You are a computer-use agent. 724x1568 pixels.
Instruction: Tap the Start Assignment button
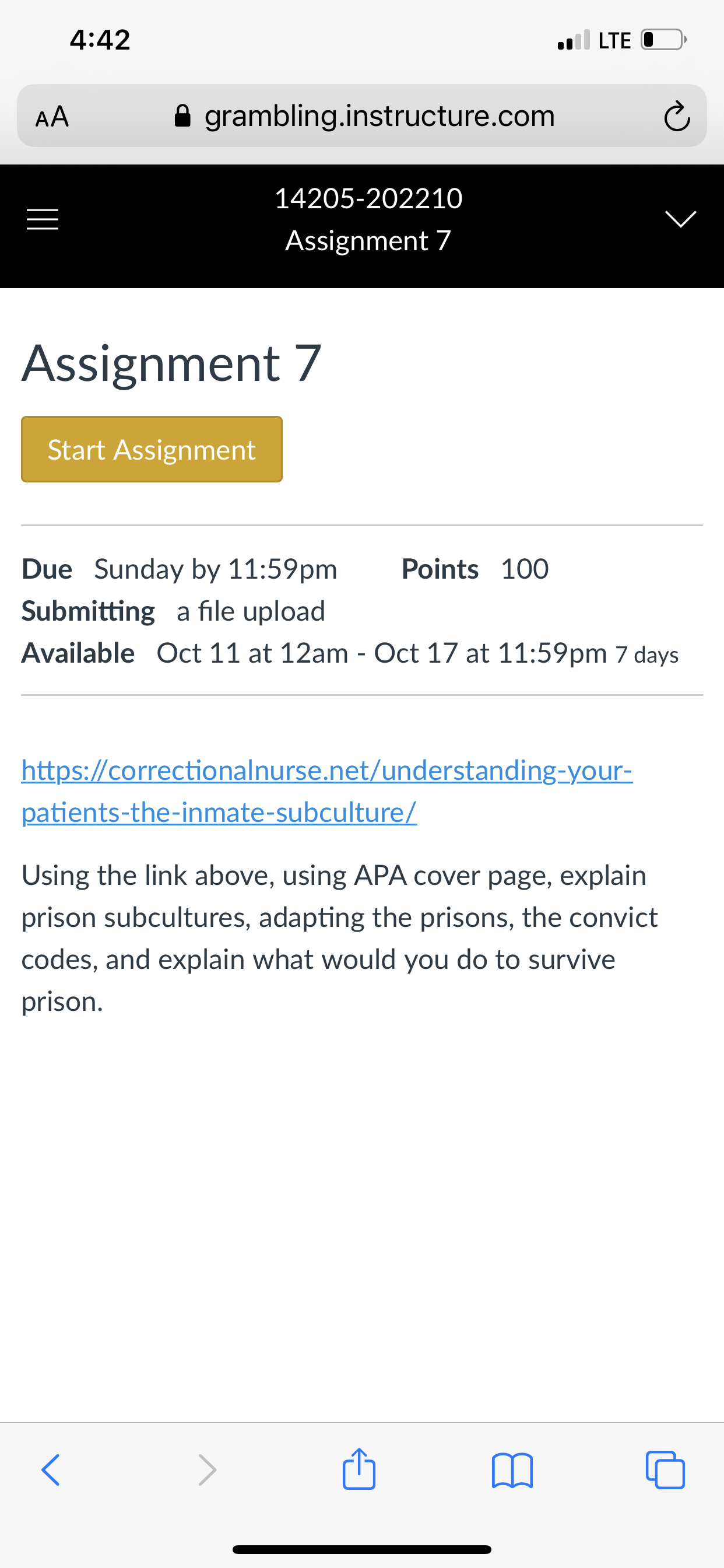[152, 449]
